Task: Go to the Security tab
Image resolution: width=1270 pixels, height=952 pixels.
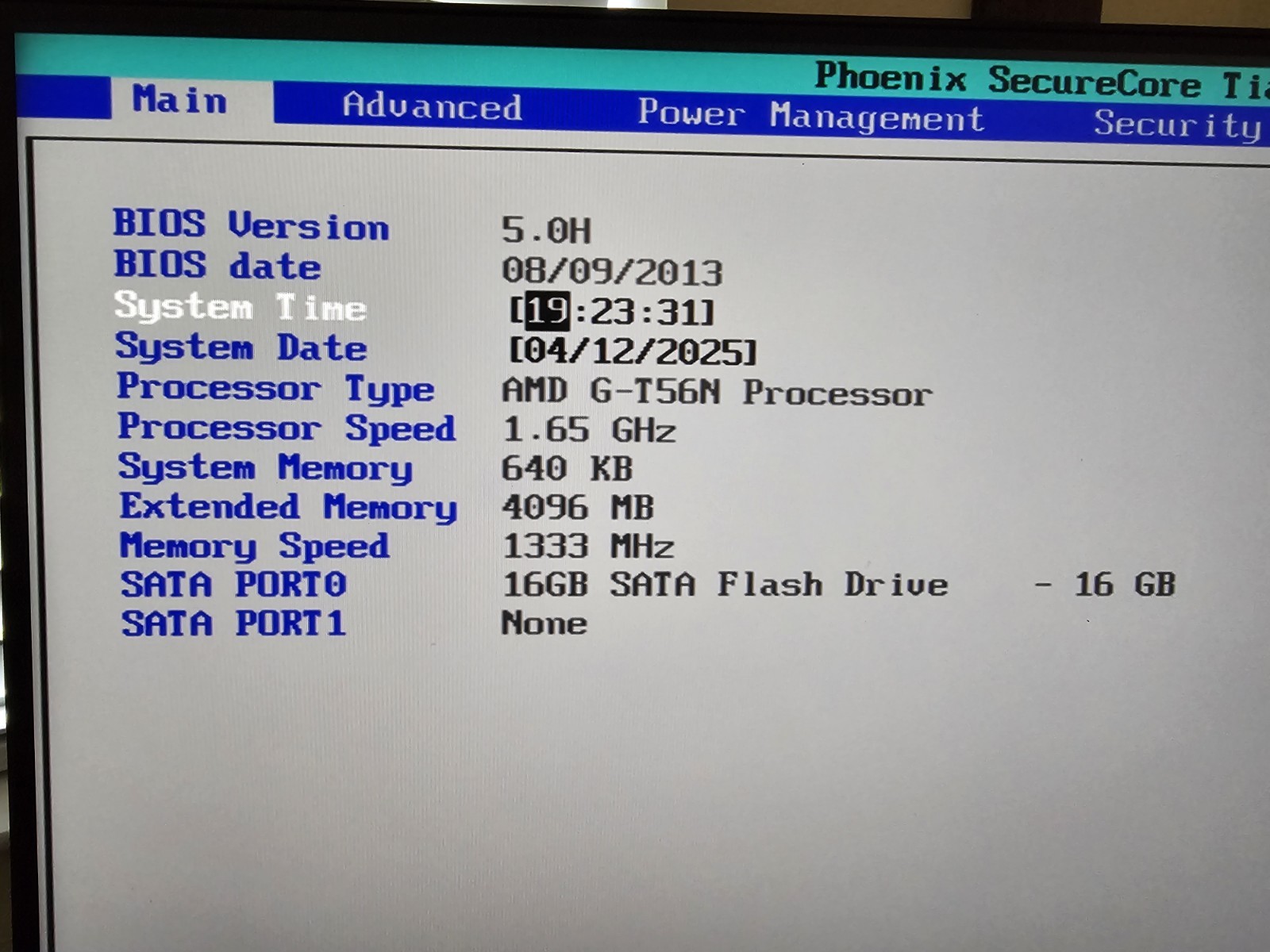Action: (1178, 125)
